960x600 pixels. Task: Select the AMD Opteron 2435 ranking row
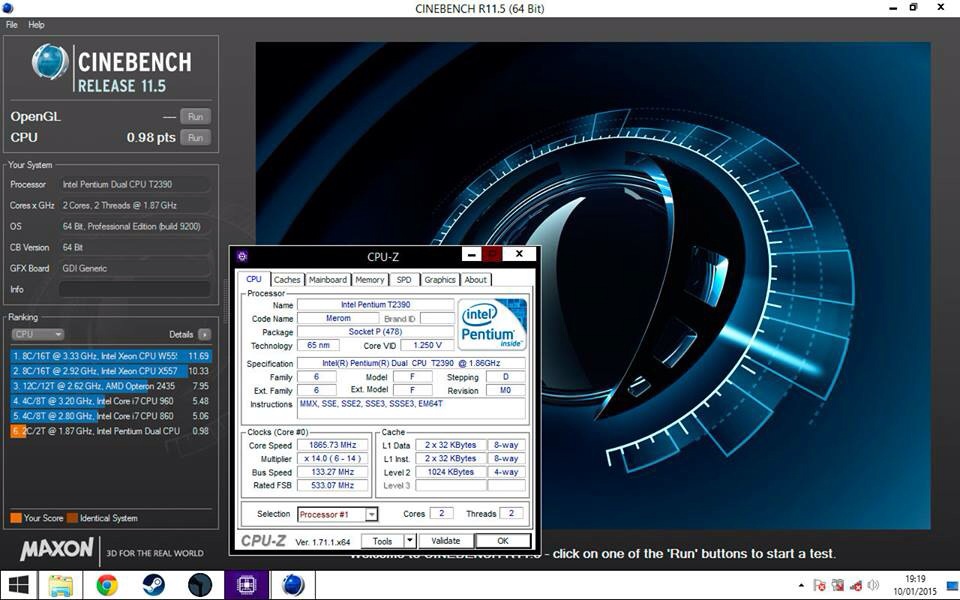point(110,386)
